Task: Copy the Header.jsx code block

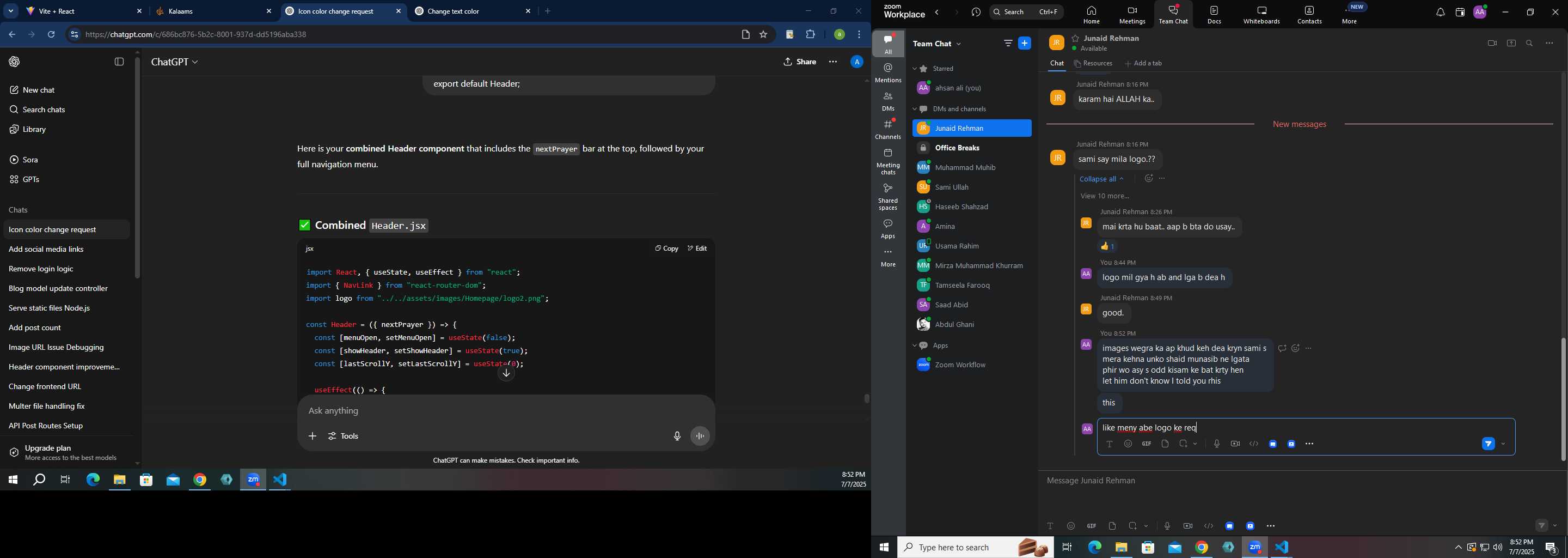Action: [x=666, y=248]
